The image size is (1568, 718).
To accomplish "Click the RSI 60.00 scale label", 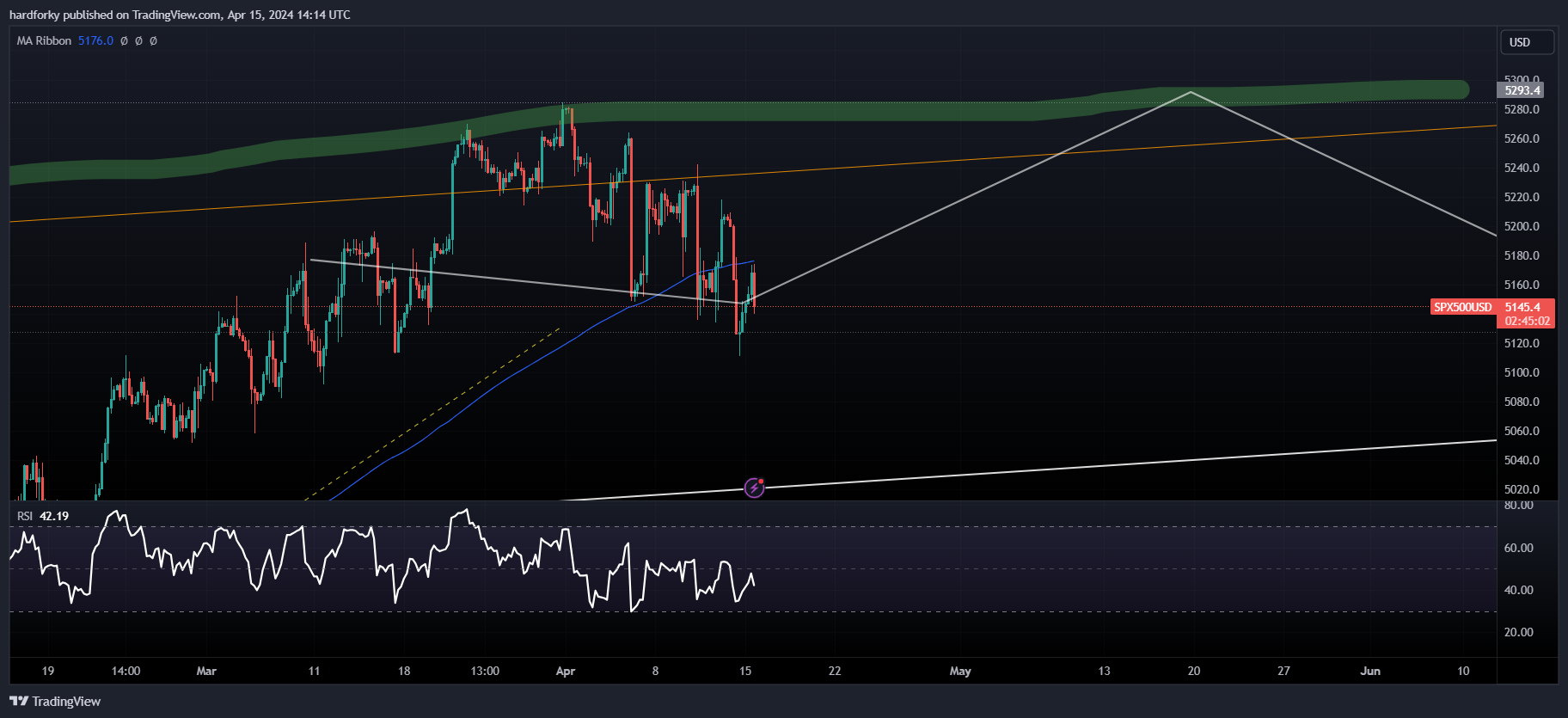I will [1518, 548].
